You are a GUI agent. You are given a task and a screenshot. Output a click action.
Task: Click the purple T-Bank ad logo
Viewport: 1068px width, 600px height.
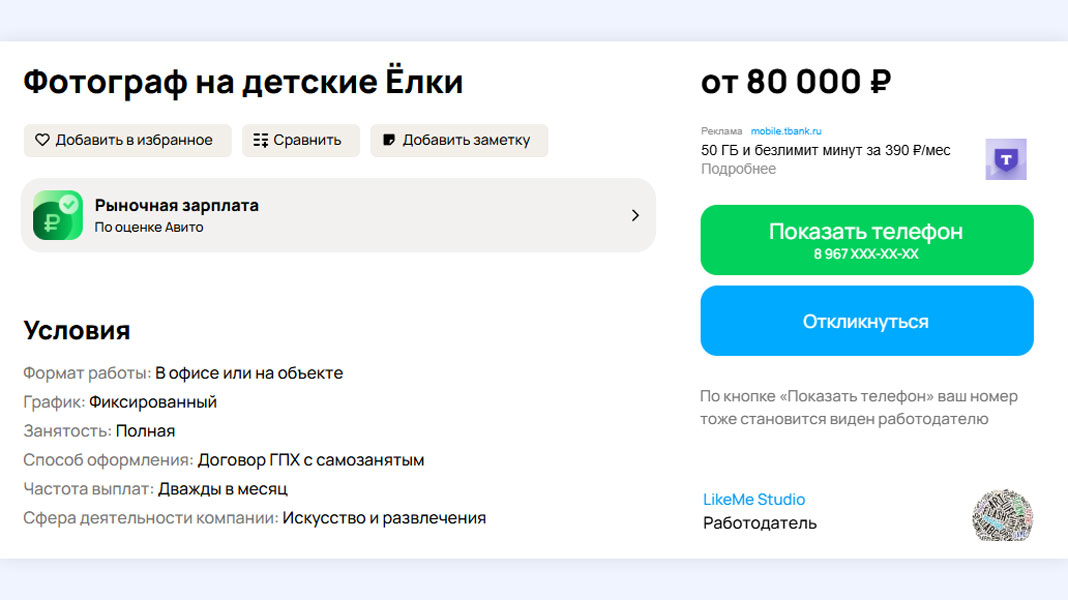[x=1005, y=159]
